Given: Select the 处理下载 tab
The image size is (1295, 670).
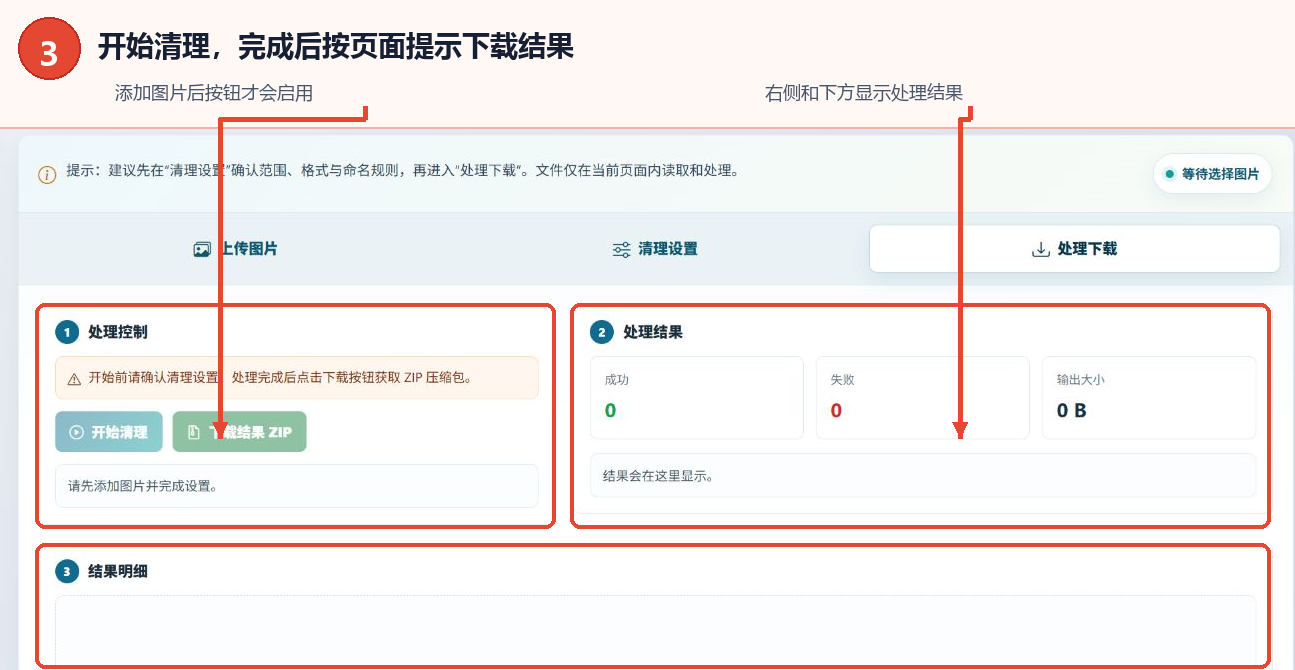Looking at the screenshot, I should (x=1074, y=249).
